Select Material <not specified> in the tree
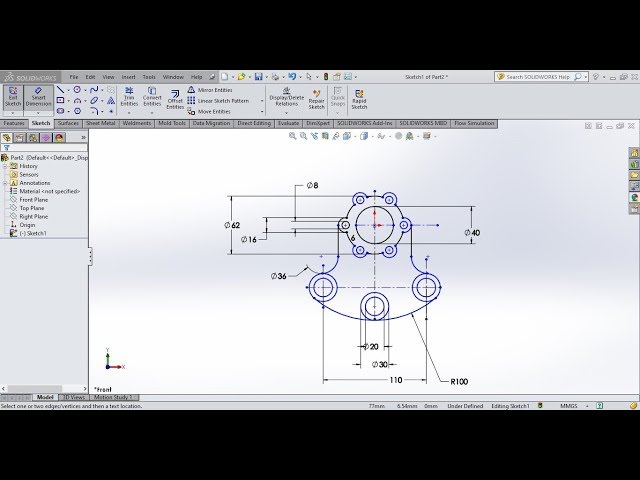Viewport: 640px width, 480px height. click(x=45, y=191)
